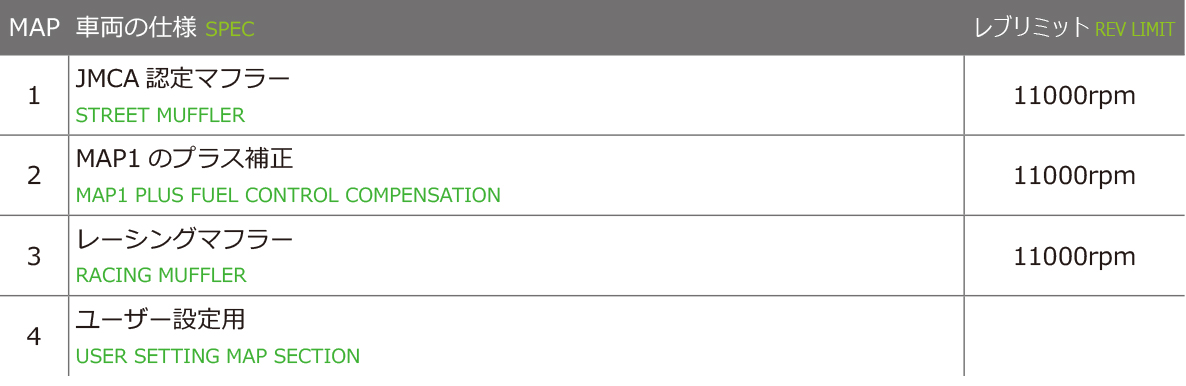Click the レブリミット REV LIMIT header

(1074, 28)
